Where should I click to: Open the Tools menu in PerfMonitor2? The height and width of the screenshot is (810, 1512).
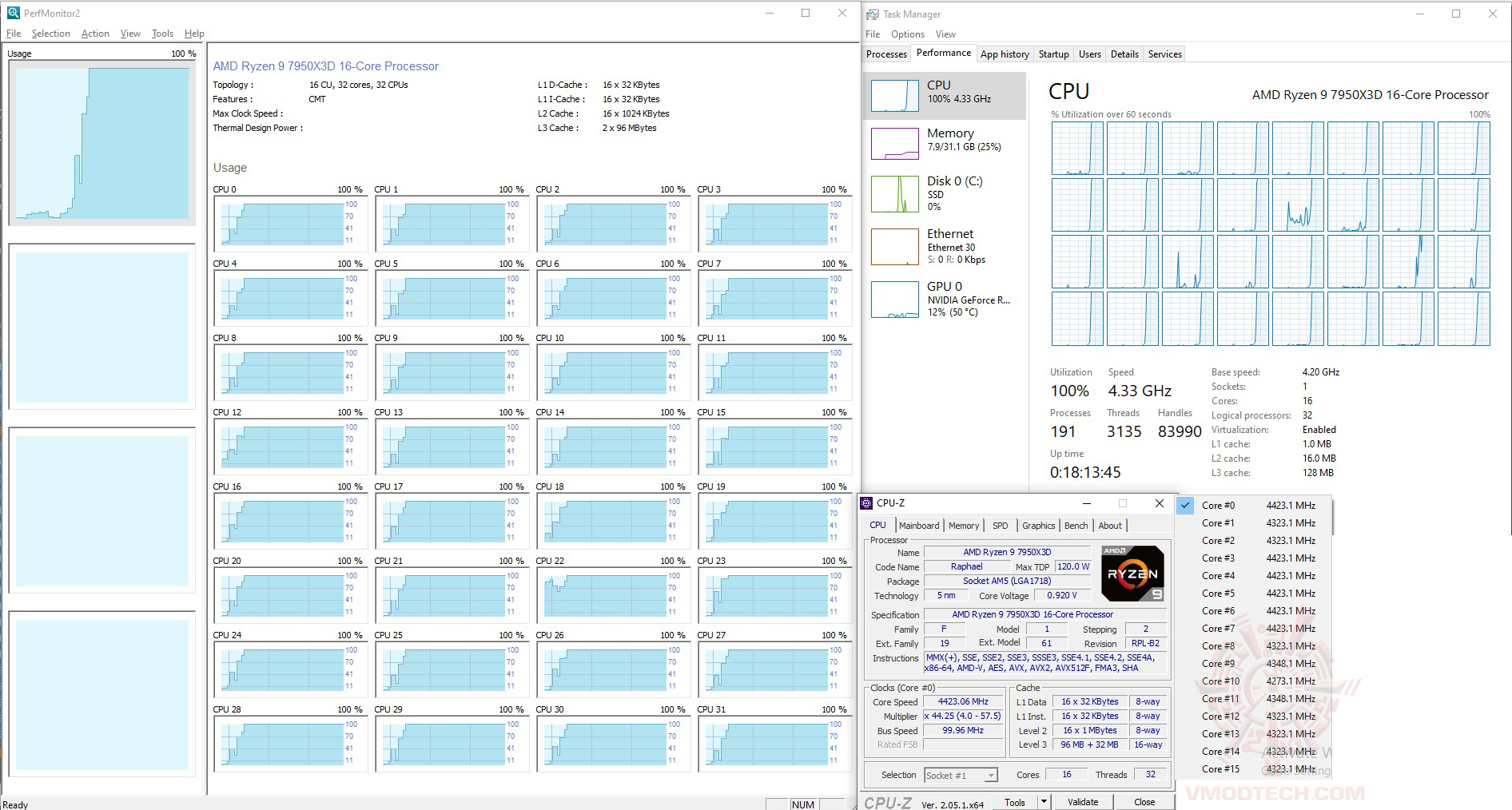point(162,34)
